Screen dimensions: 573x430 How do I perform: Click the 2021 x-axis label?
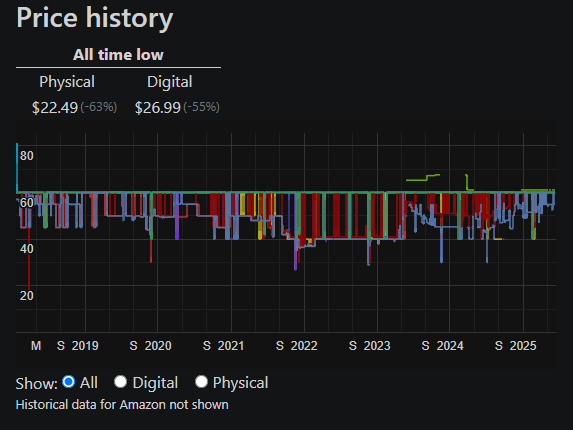click(231, 346)
